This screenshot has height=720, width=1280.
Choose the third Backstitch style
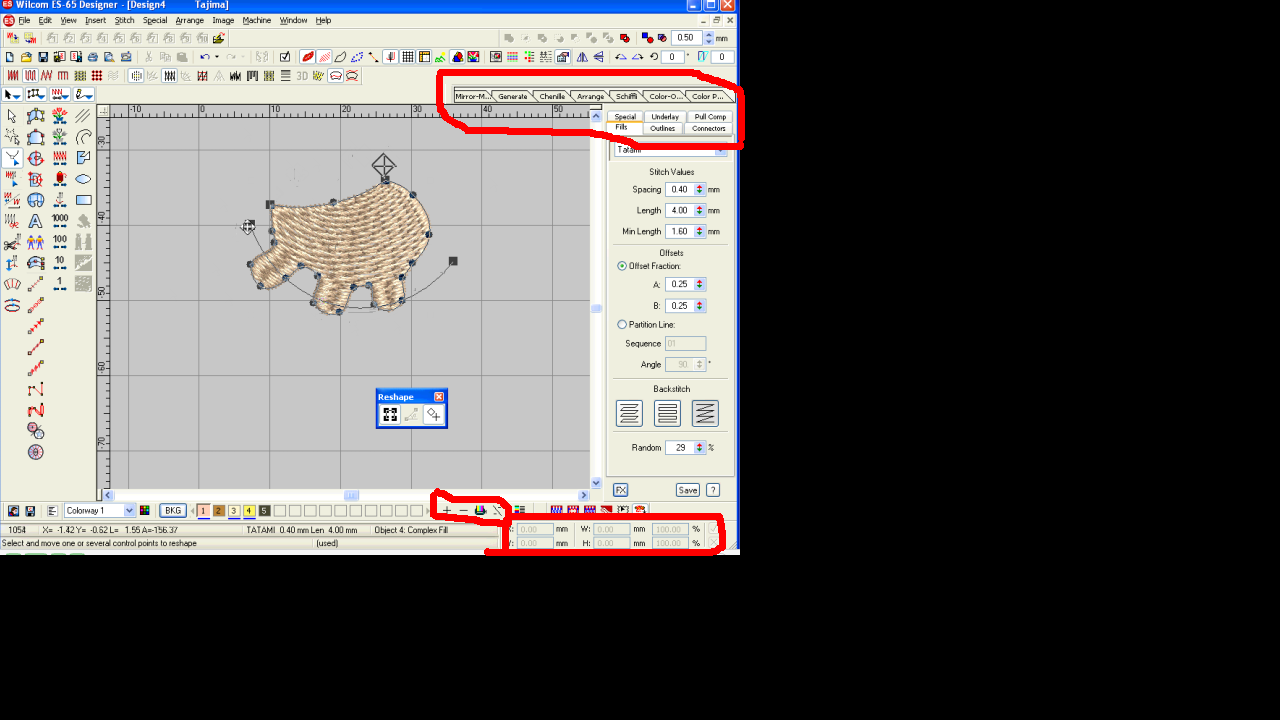click(705, 413)
